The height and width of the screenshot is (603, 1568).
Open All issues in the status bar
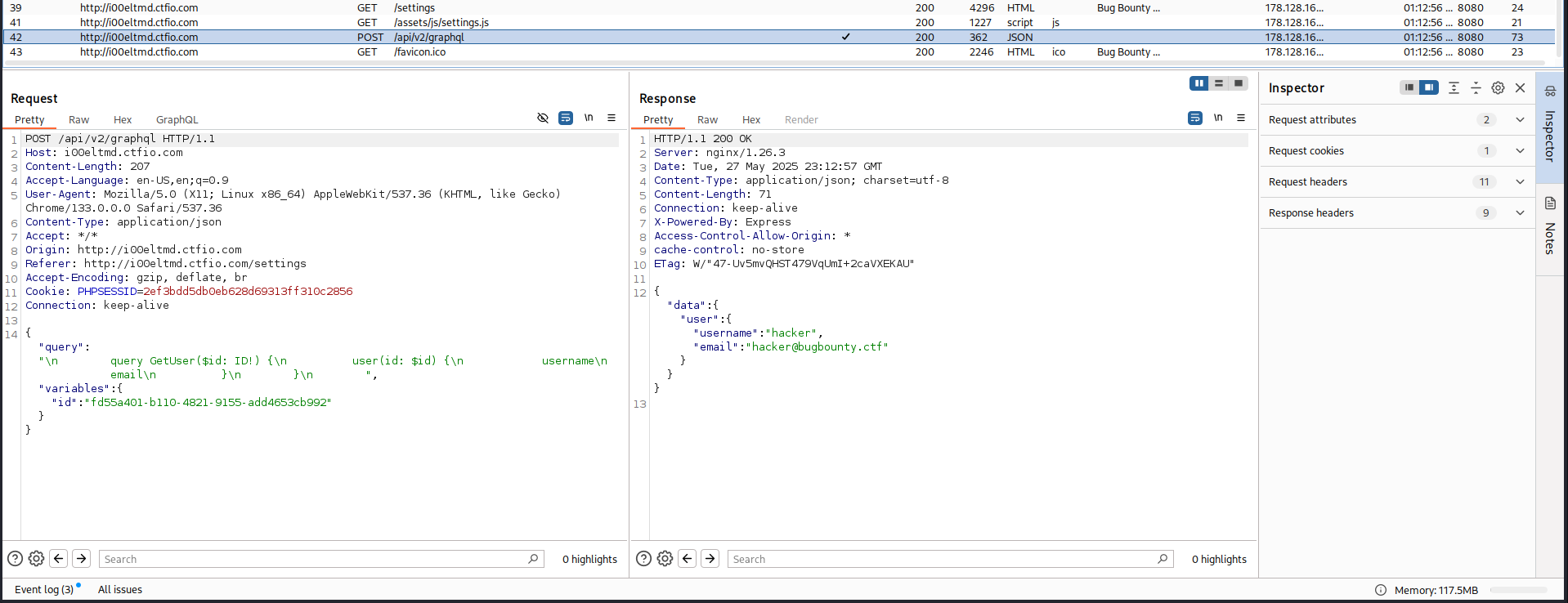[x=120, y=590]
